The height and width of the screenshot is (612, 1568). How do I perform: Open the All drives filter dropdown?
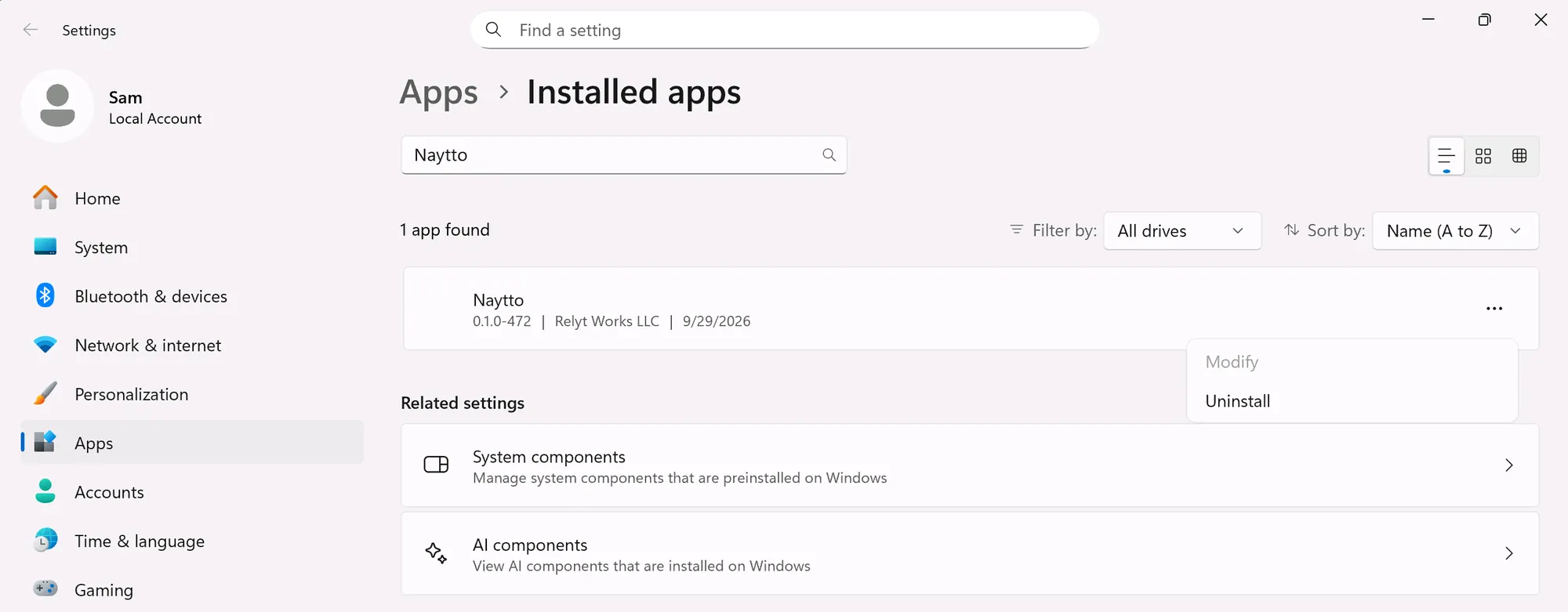(1182, 231)
